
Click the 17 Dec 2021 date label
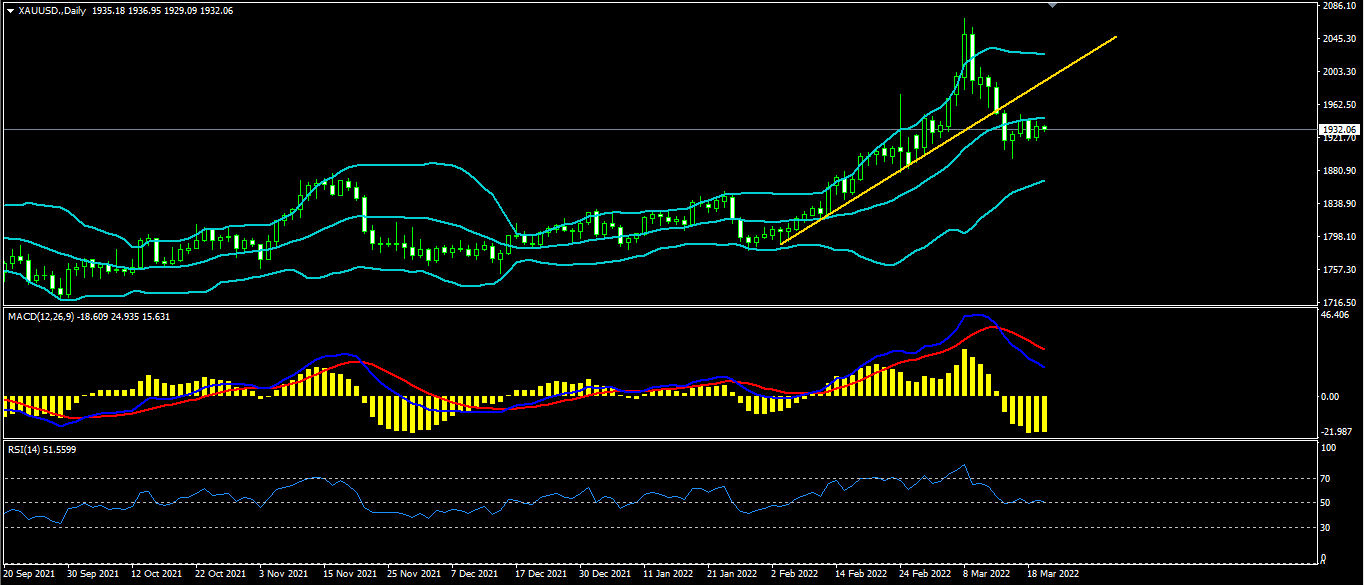pos(539,575)
